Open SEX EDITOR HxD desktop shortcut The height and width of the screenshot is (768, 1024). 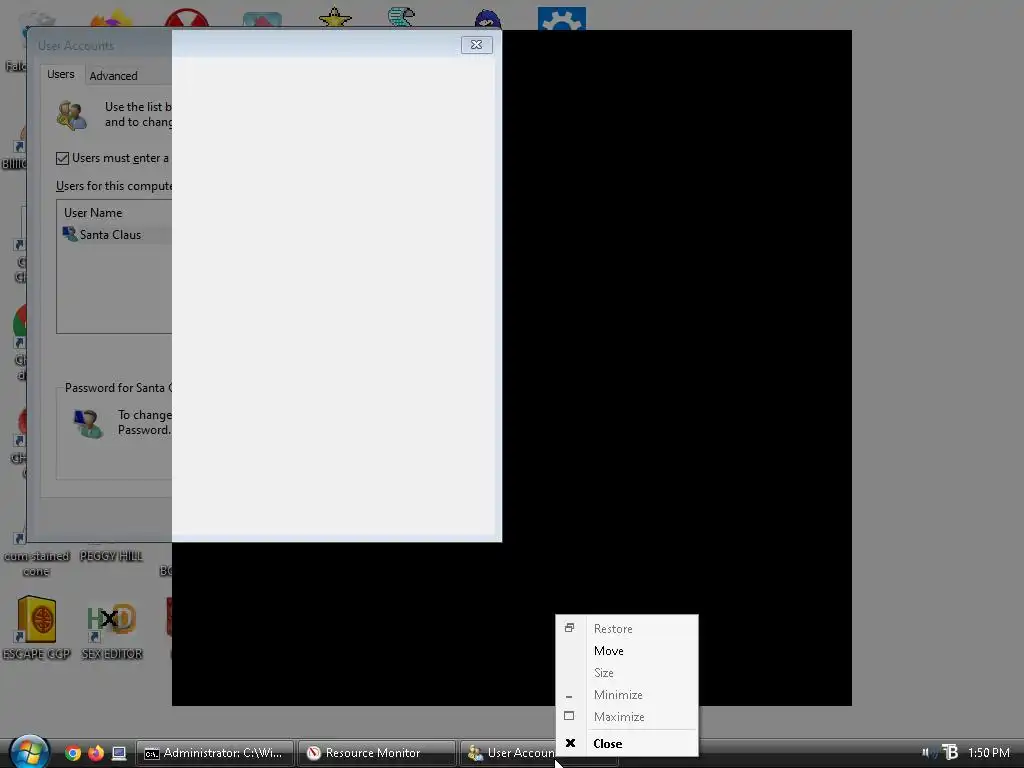coord(112,631)
